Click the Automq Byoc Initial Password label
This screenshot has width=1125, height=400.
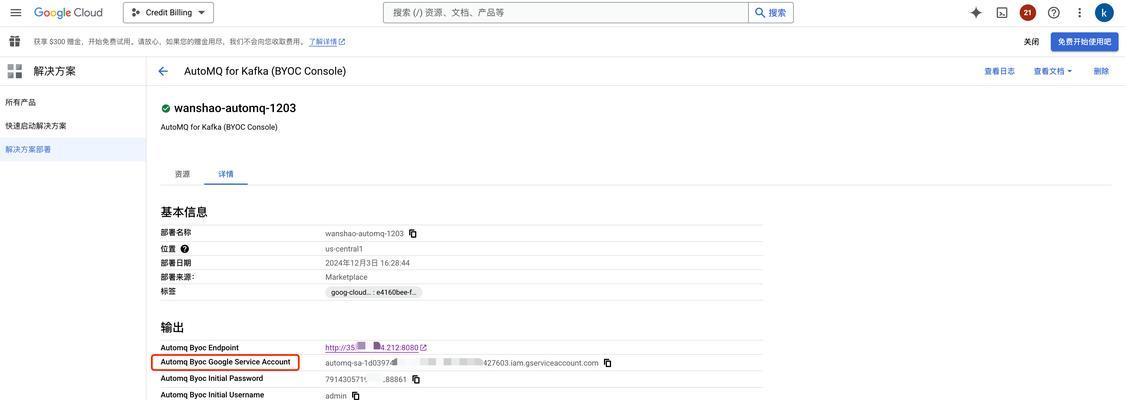212,378
